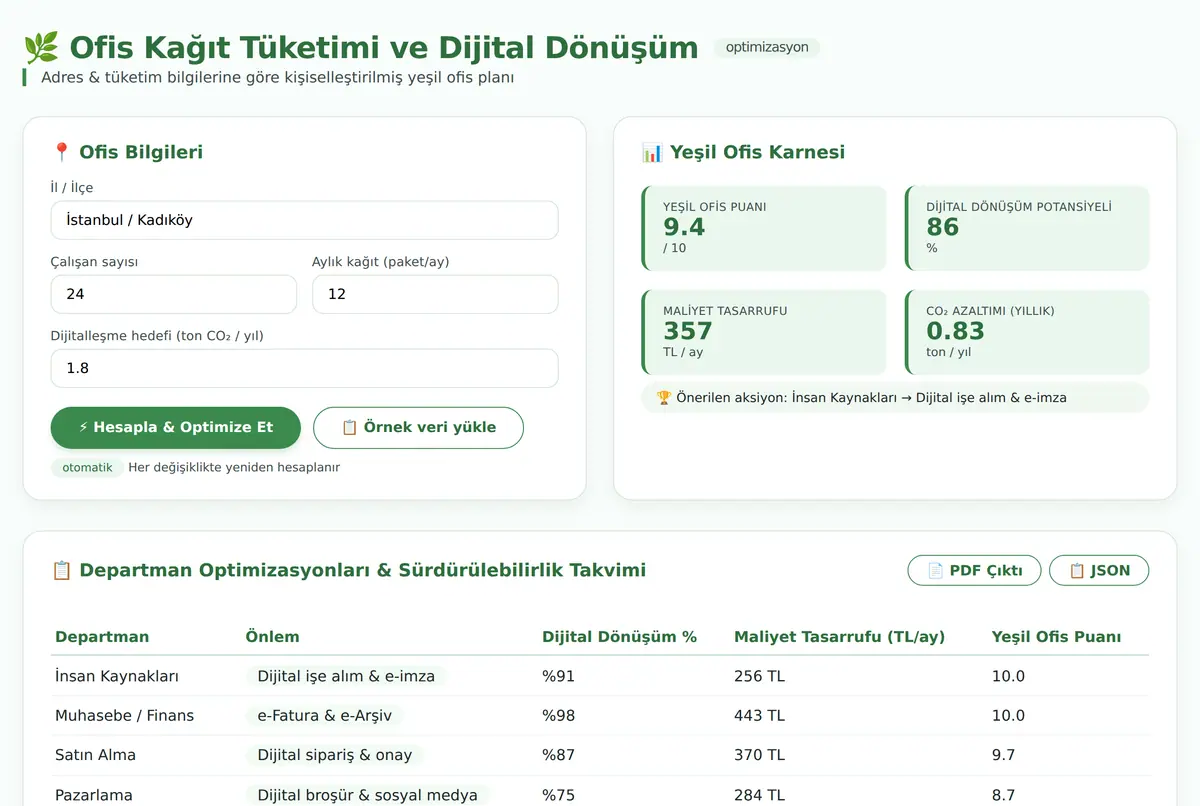
Task: Click the leaf icon in the page title
Action: [41, 47]
